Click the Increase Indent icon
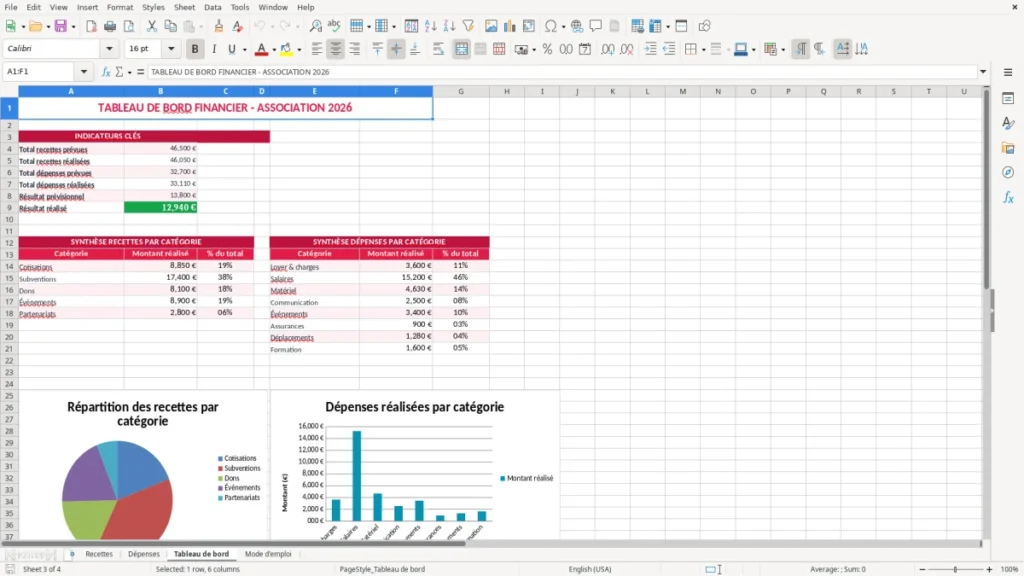 [650, 49]
